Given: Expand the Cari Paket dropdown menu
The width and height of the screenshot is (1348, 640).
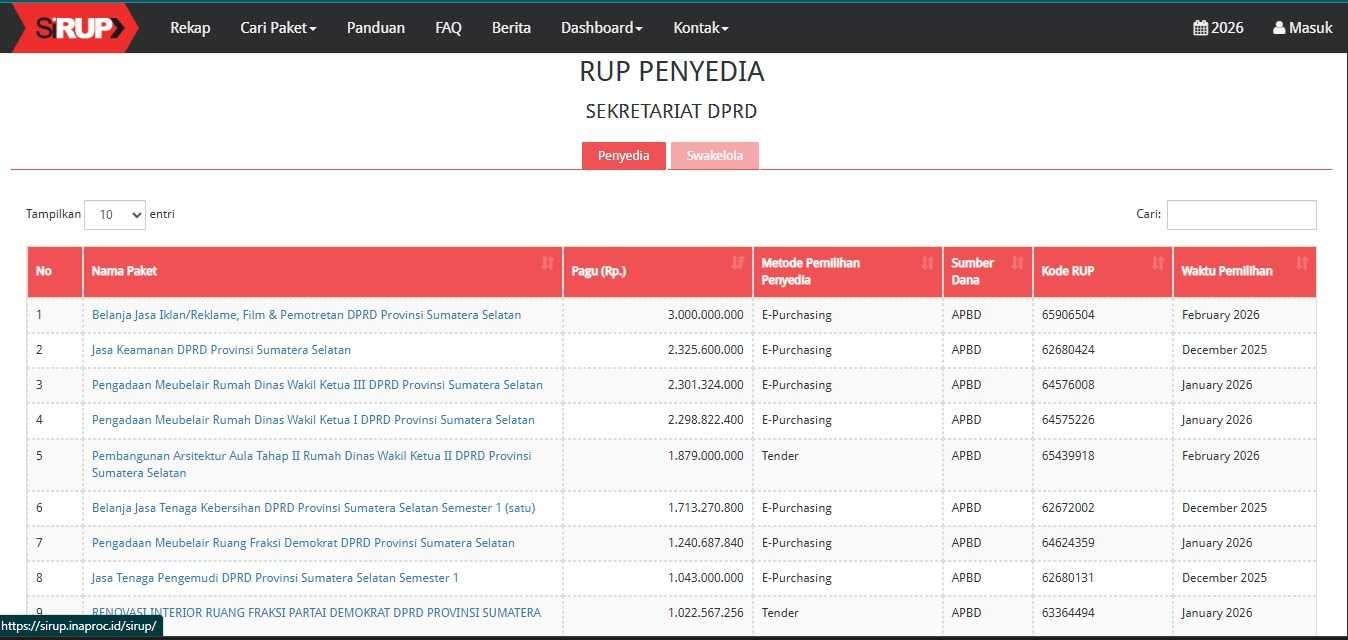Looking at the screenshot, I should point(278,28).
